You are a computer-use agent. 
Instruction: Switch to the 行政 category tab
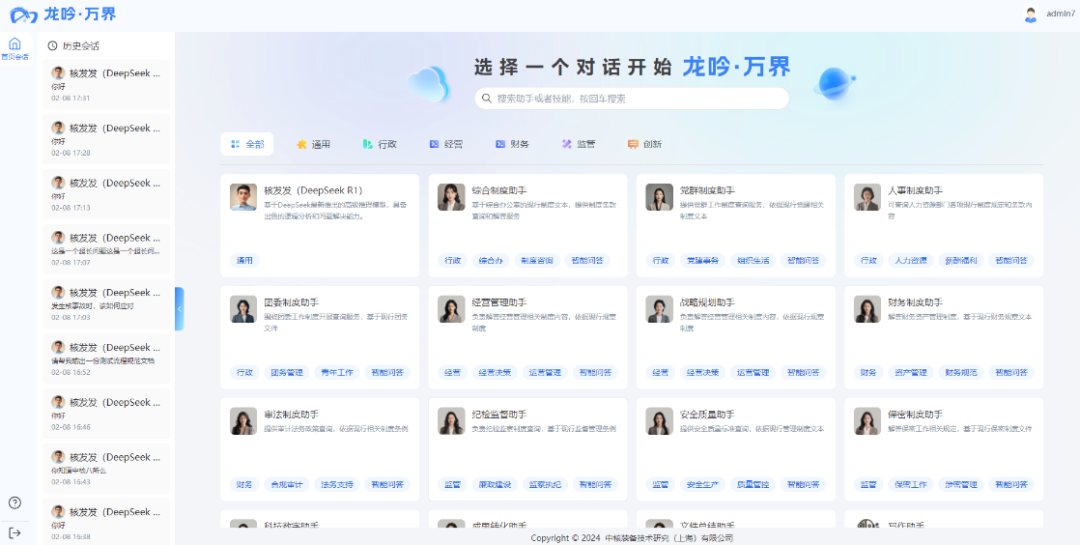point(380,144)
